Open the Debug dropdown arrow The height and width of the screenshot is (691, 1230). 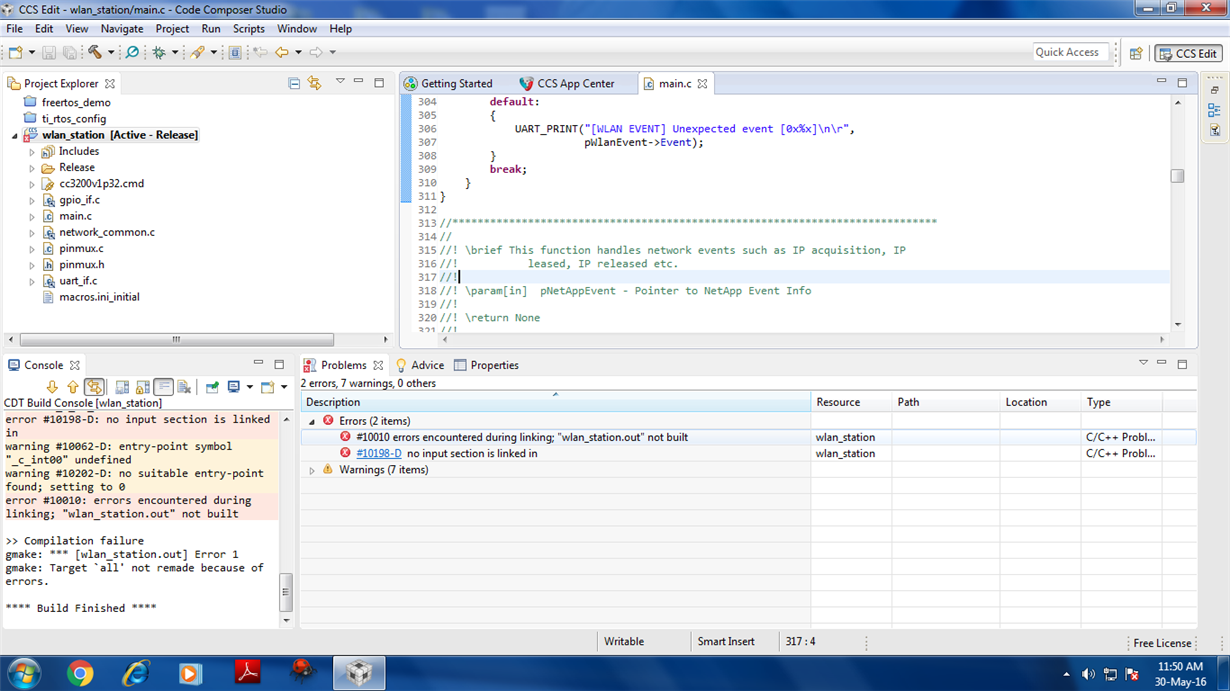175,52
